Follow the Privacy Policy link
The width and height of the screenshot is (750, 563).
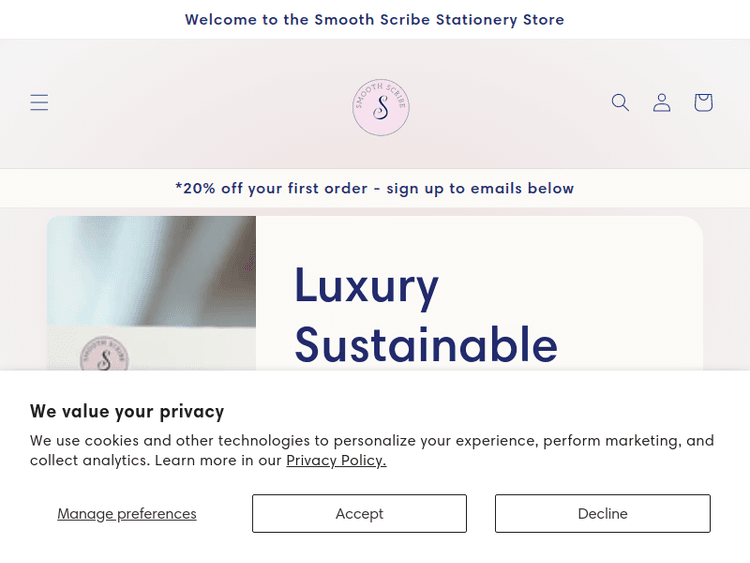336,460
